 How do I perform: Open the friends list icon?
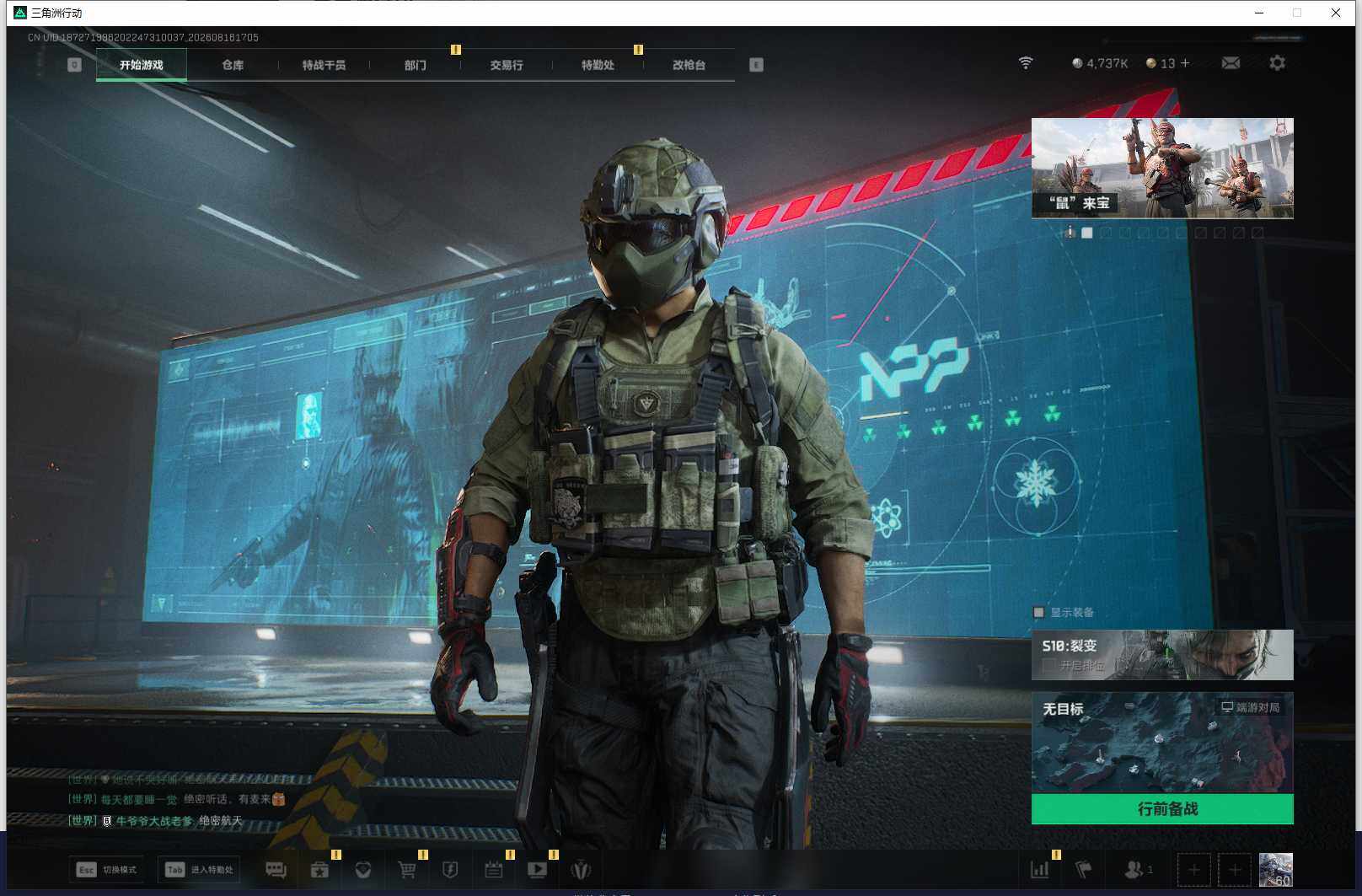pyautogui.click(x=1139, y=870)
